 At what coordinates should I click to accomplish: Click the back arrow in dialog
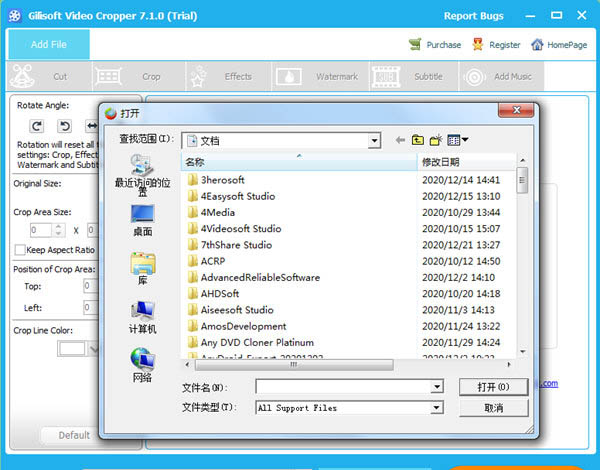click(400, 140)
